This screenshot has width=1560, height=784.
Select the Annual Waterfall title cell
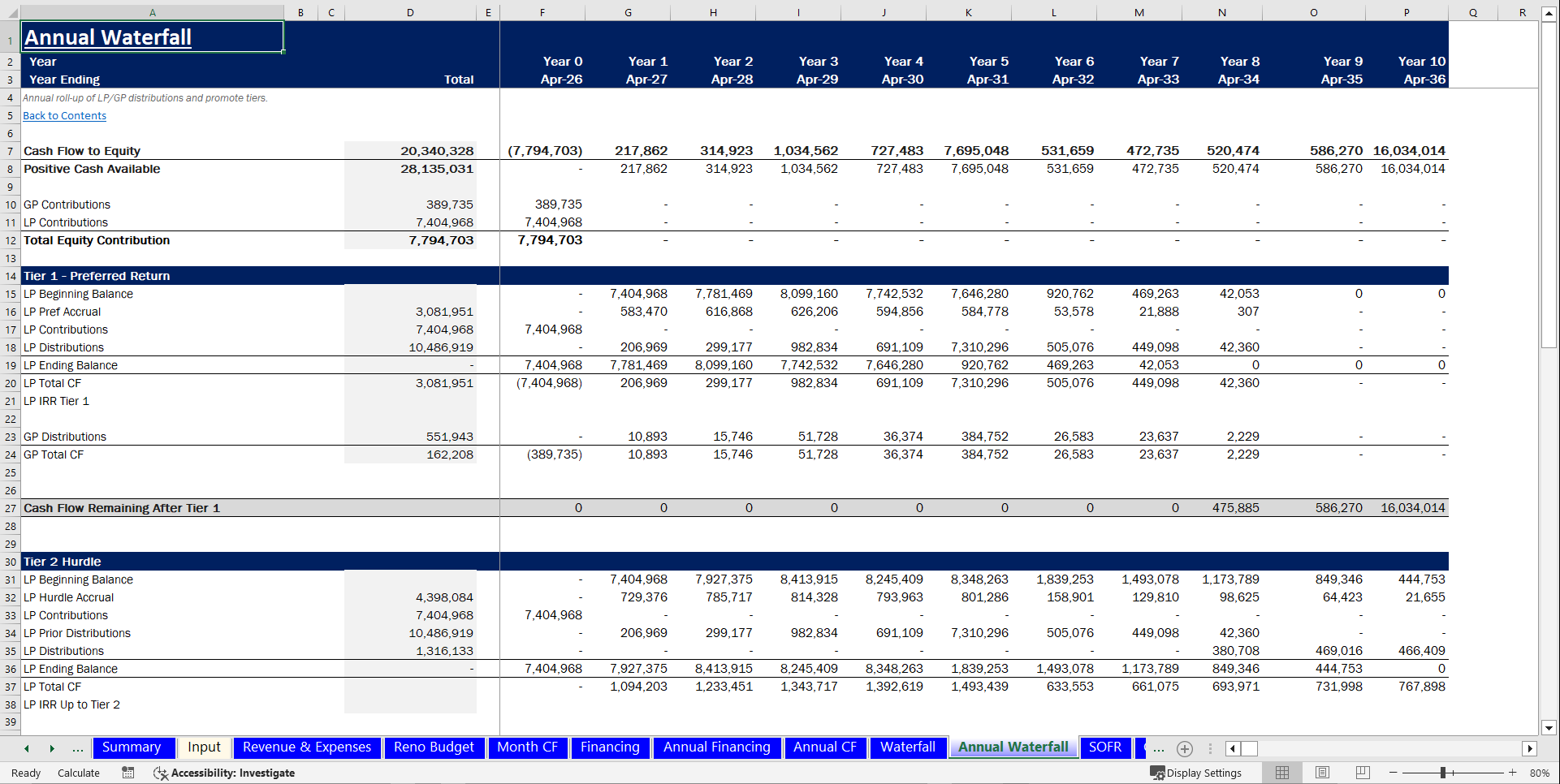[x=152, y=37]
